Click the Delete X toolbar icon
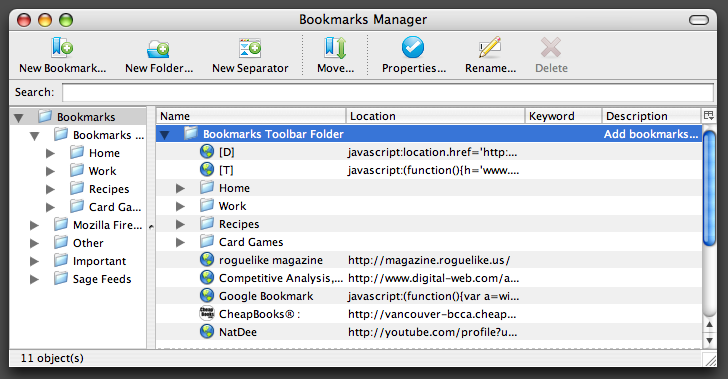 coord(551,47)
